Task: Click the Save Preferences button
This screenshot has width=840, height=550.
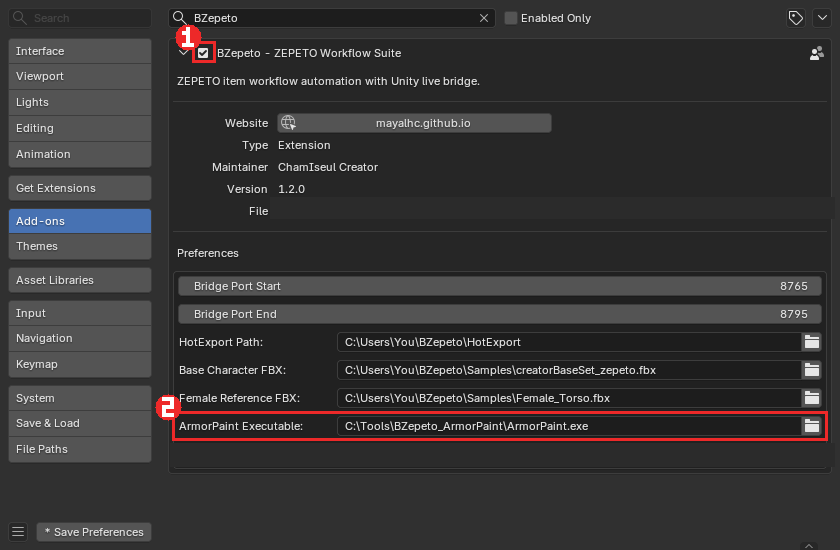Action: 94,532
